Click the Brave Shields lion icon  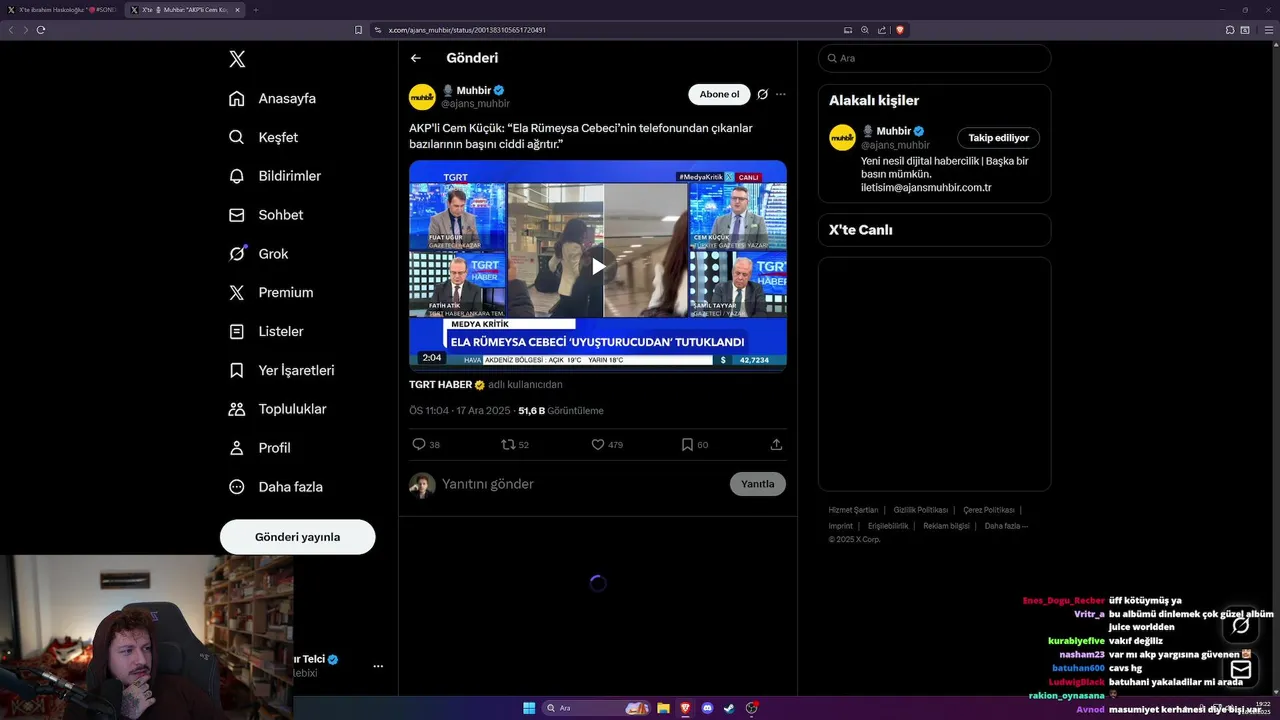click(899, 30)
